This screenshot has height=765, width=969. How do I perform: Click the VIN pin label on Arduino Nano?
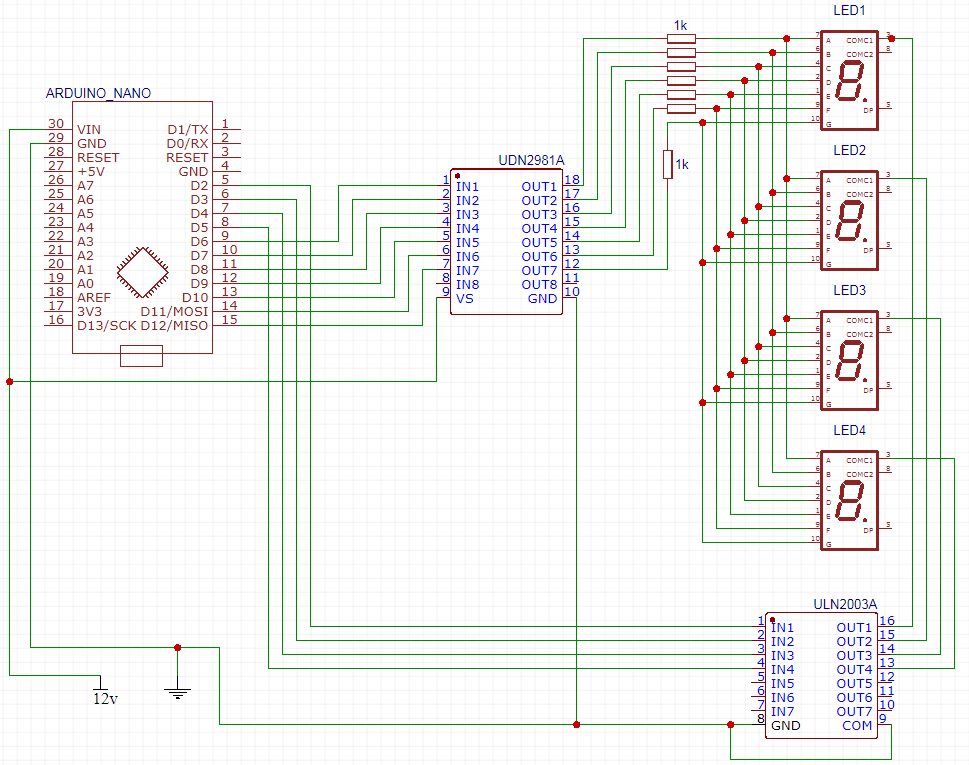click(89, 130)
